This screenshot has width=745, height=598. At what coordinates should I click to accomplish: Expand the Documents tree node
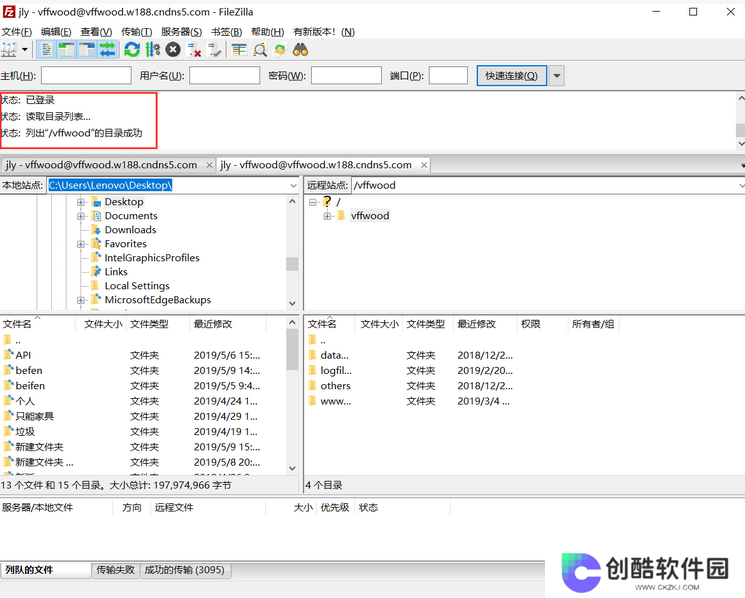[81, 216]
